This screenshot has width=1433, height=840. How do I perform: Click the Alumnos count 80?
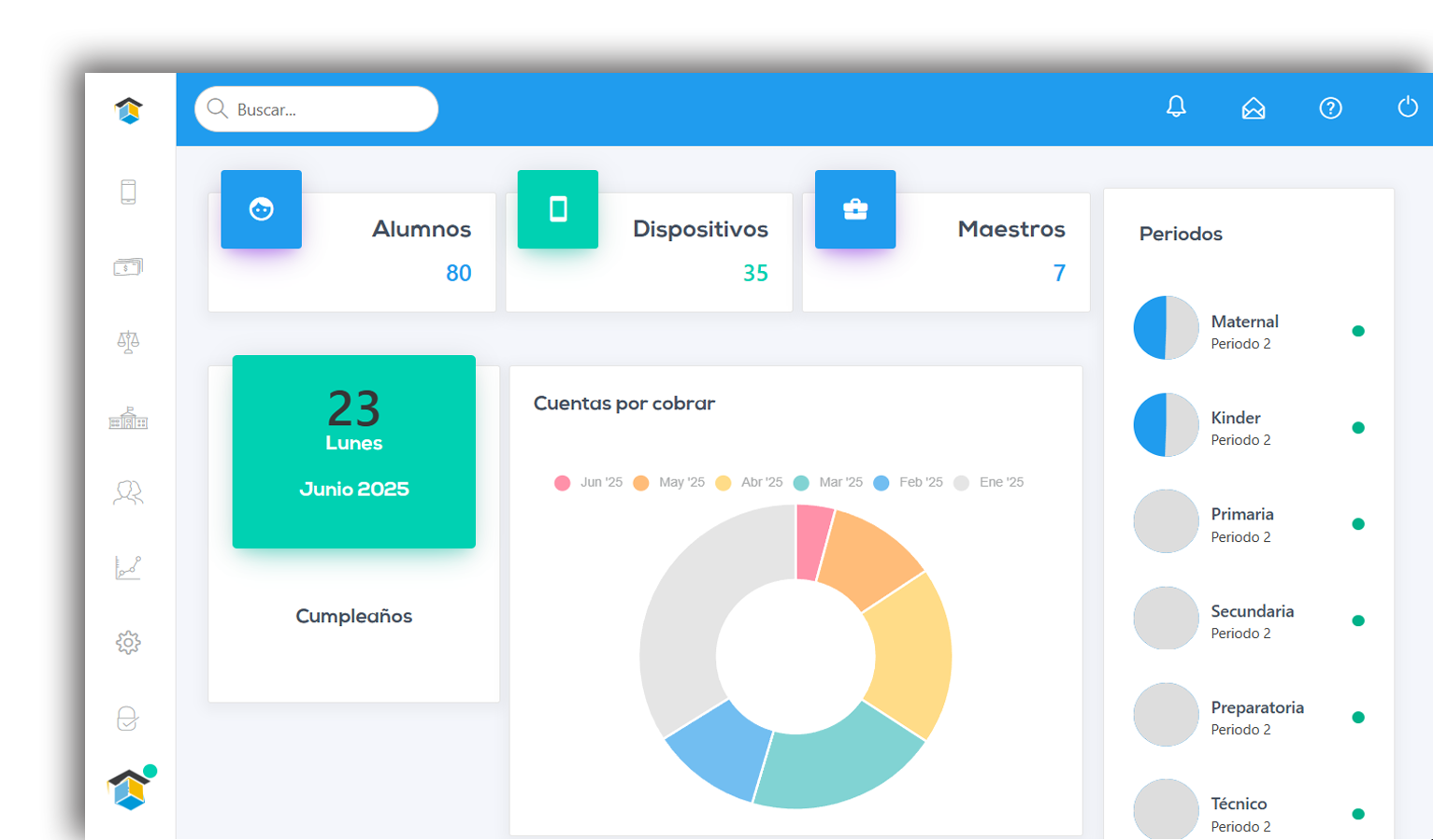pos(459,273)
